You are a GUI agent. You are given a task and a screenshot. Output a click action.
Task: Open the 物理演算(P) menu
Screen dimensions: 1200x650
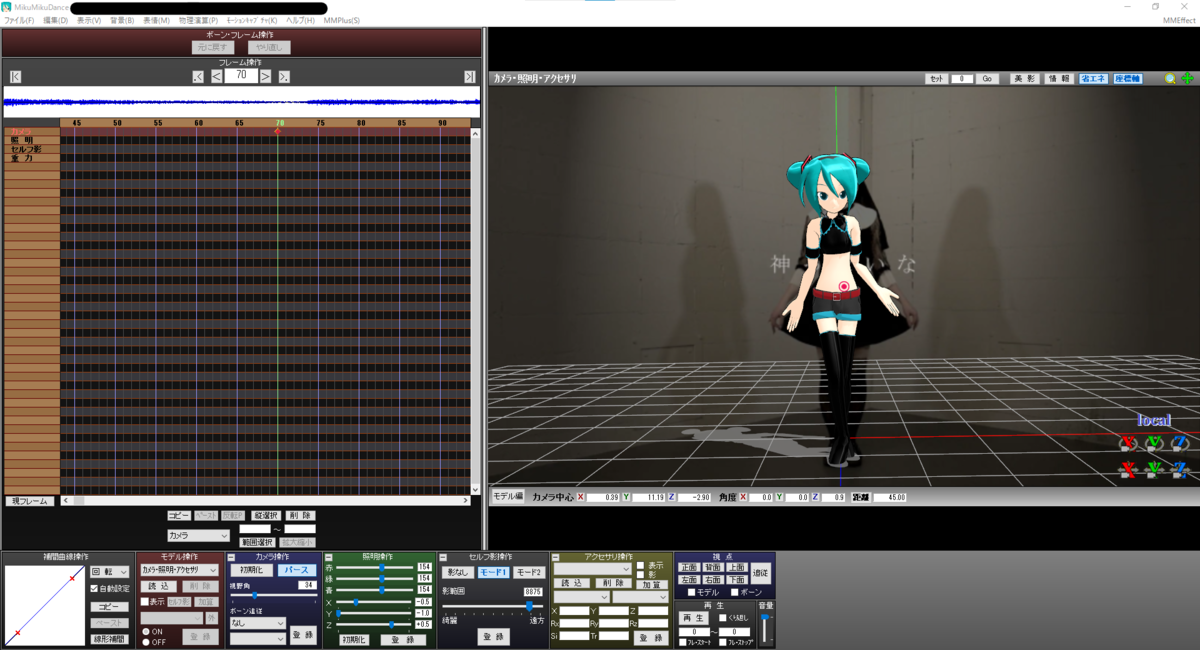(x=198, y=20)
